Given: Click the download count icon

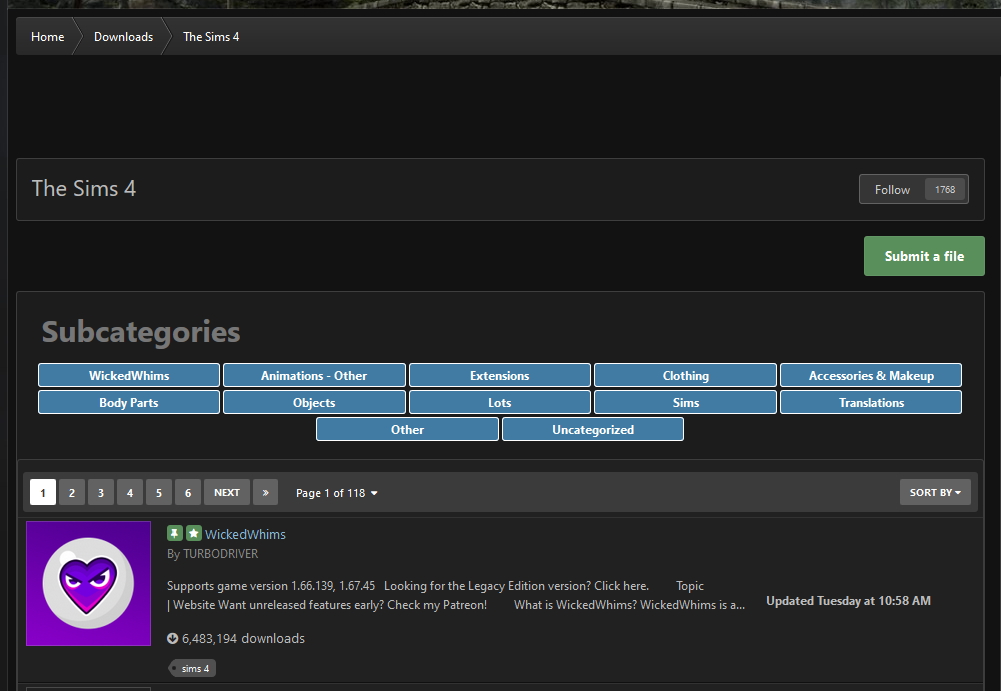Looking at the screenshot, I should 172,638.
